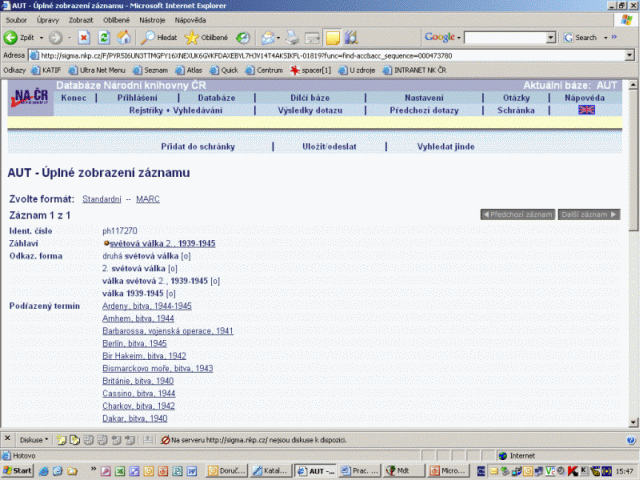Open Barbarossa, vojenská operace, 1941
This screenshot has width=640, height=480.
click(168, 331)
